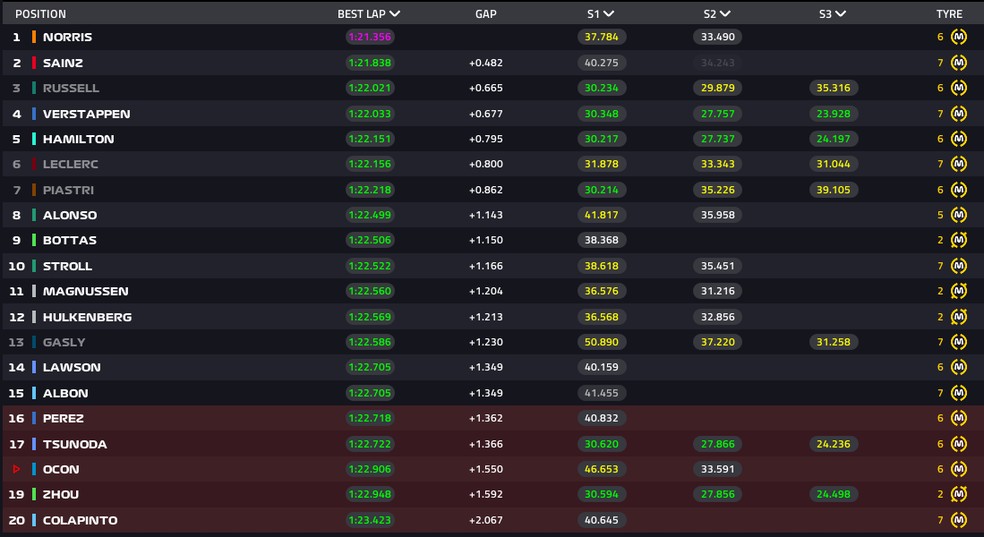Screen dimensions: 984x537
Task: Click Perez's best lap 1:22.718
Action: [x=370, y=418]
